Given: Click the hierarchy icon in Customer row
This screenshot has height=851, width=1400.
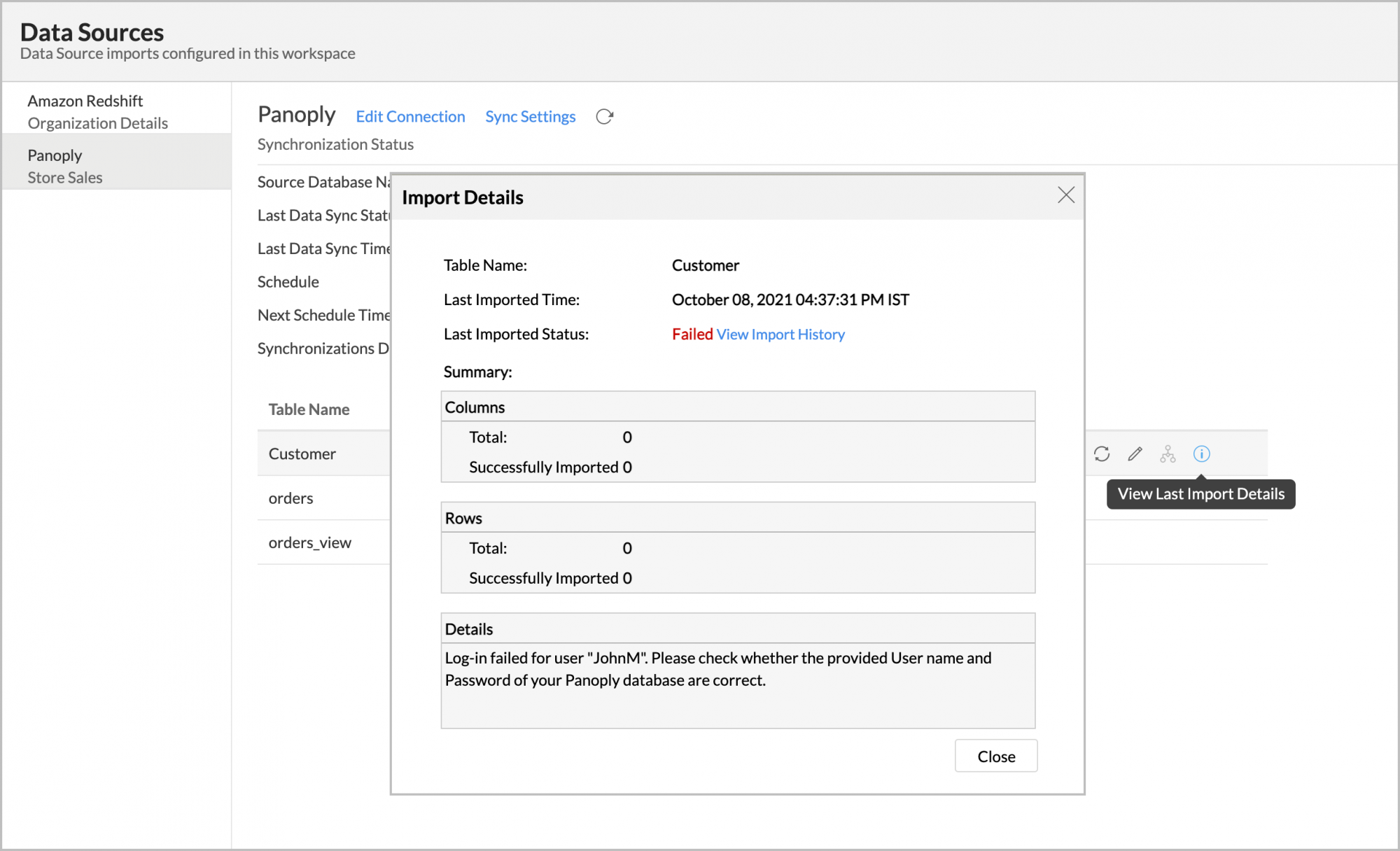Looking at the screenshot, I should pos(1168,454).
